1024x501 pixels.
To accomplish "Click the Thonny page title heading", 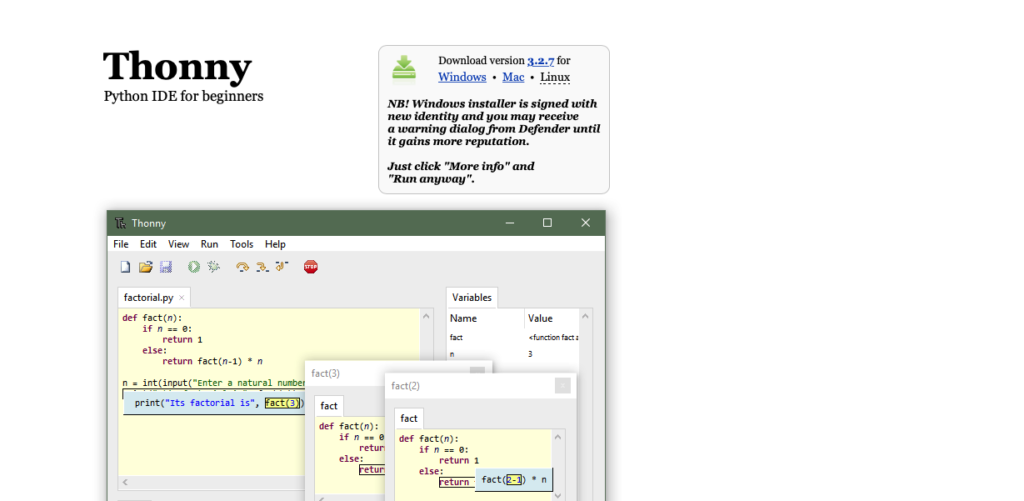I will click(x=178, y=66).
